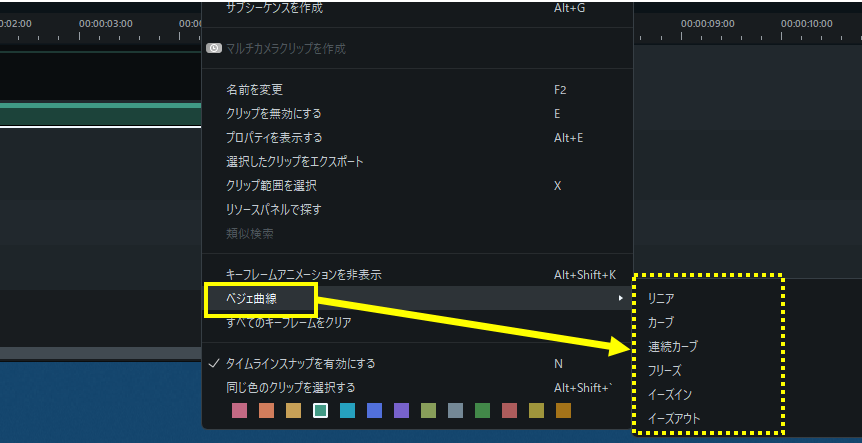The height and width of the screenshot is (443, 862).
Task: Select 連続カーブ from the submenu
Action: click(673, 346)
